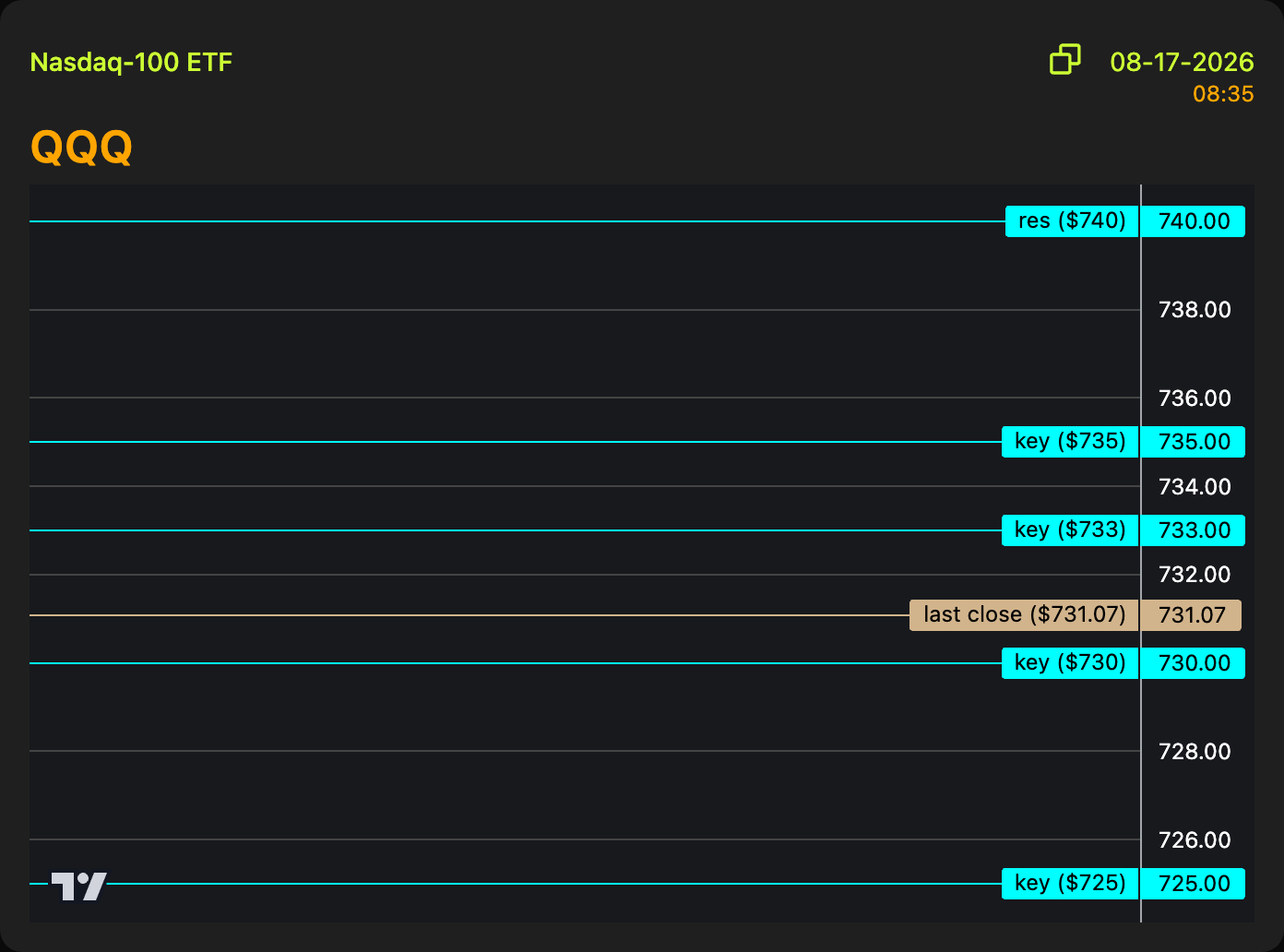
Task: Select the key ($733) line label
Action: point(1070,530)
